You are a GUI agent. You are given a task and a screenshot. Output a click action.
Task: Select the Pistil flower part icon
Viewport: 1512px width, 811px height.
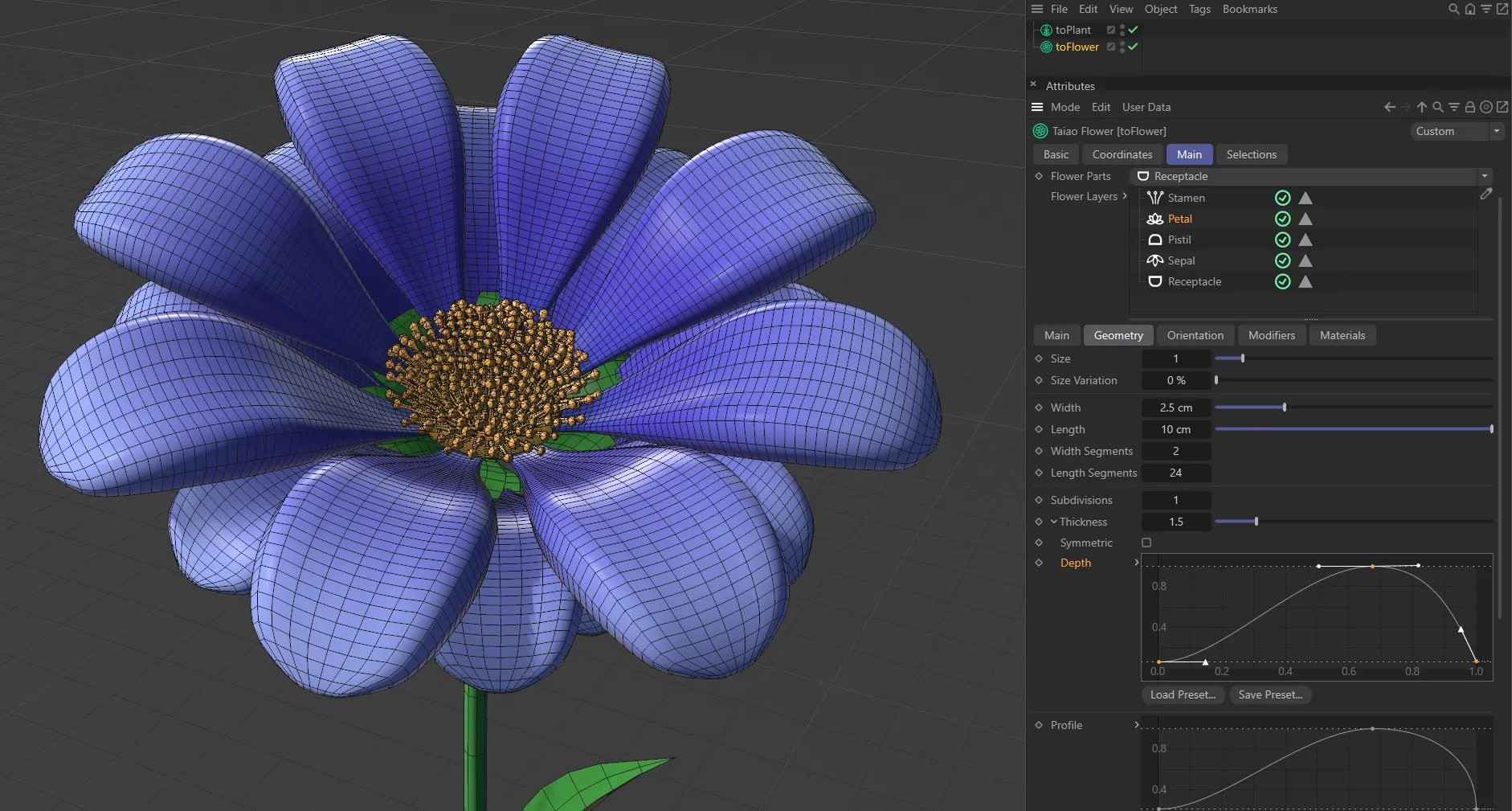(1154, 240)
